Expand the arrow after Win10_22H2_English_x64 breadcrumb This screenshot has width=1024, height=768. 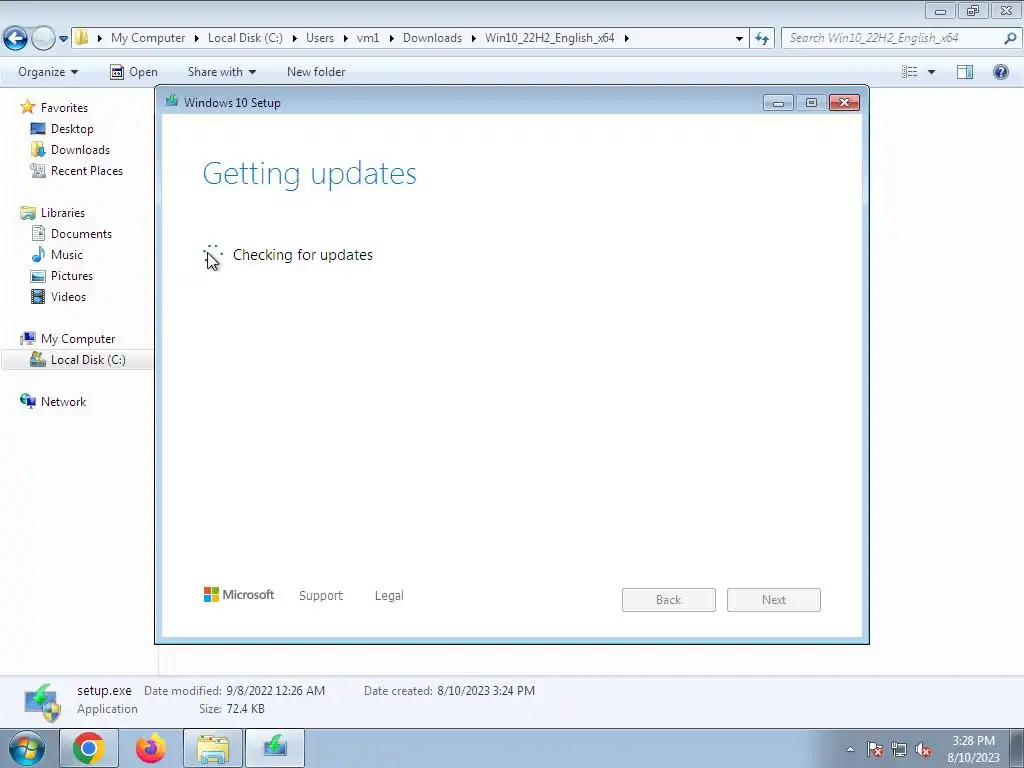pyautogui.click(x=626, y=39)
